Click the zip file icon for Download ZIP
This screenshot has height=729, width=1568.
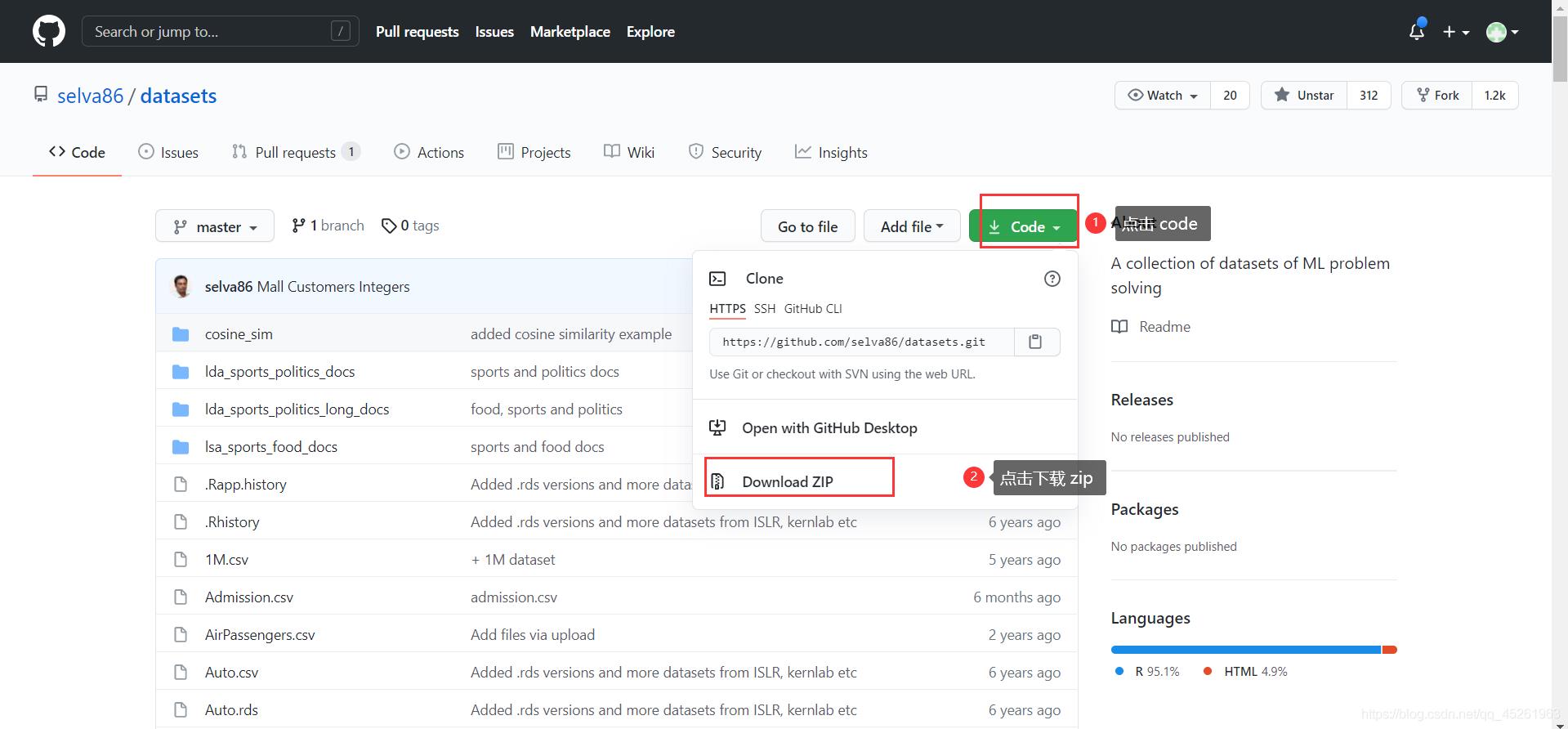[x=717, y=481]
